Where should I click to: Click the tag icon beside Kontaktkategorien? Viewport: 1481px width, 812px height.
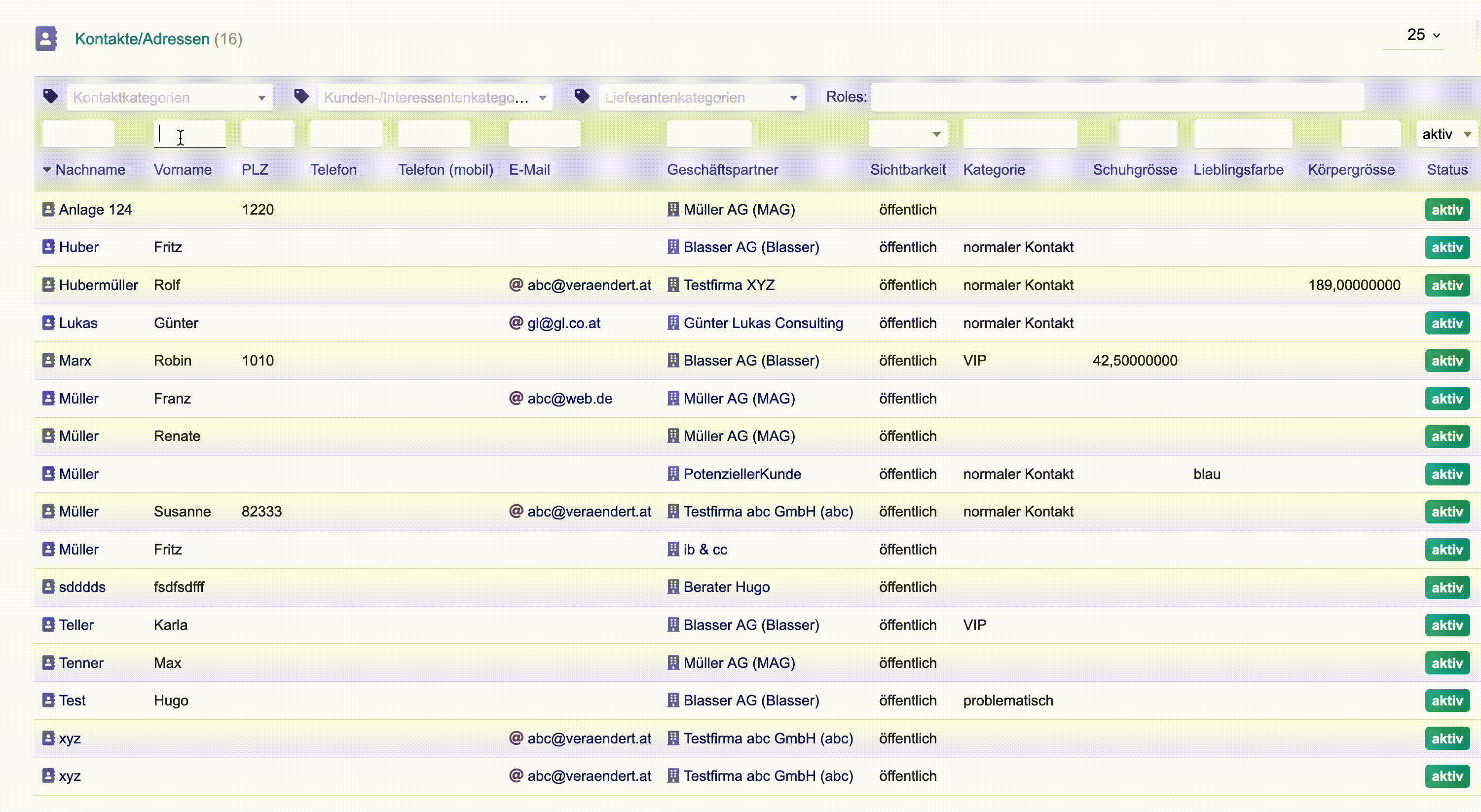51,97
